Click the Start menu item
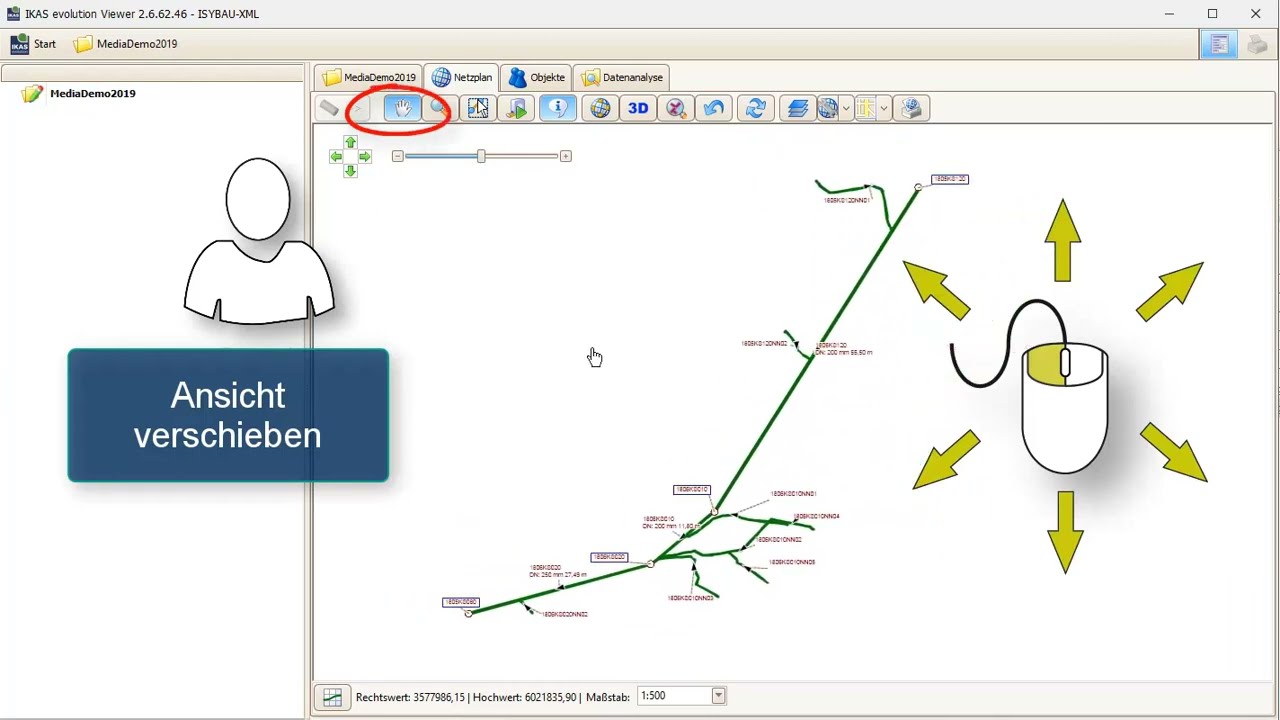Image resolution: width=1280 pixels, height=720 pixels. (33, 44)
